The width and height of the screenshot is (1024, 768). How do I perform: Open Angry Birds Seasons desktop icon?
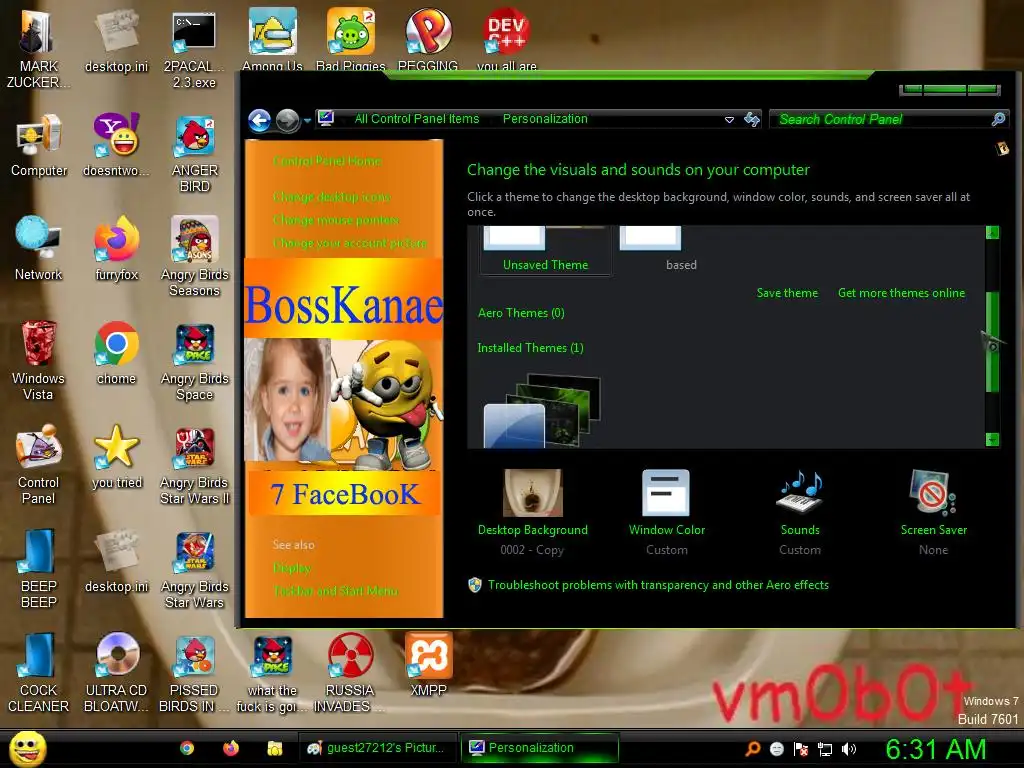[195, 257]
